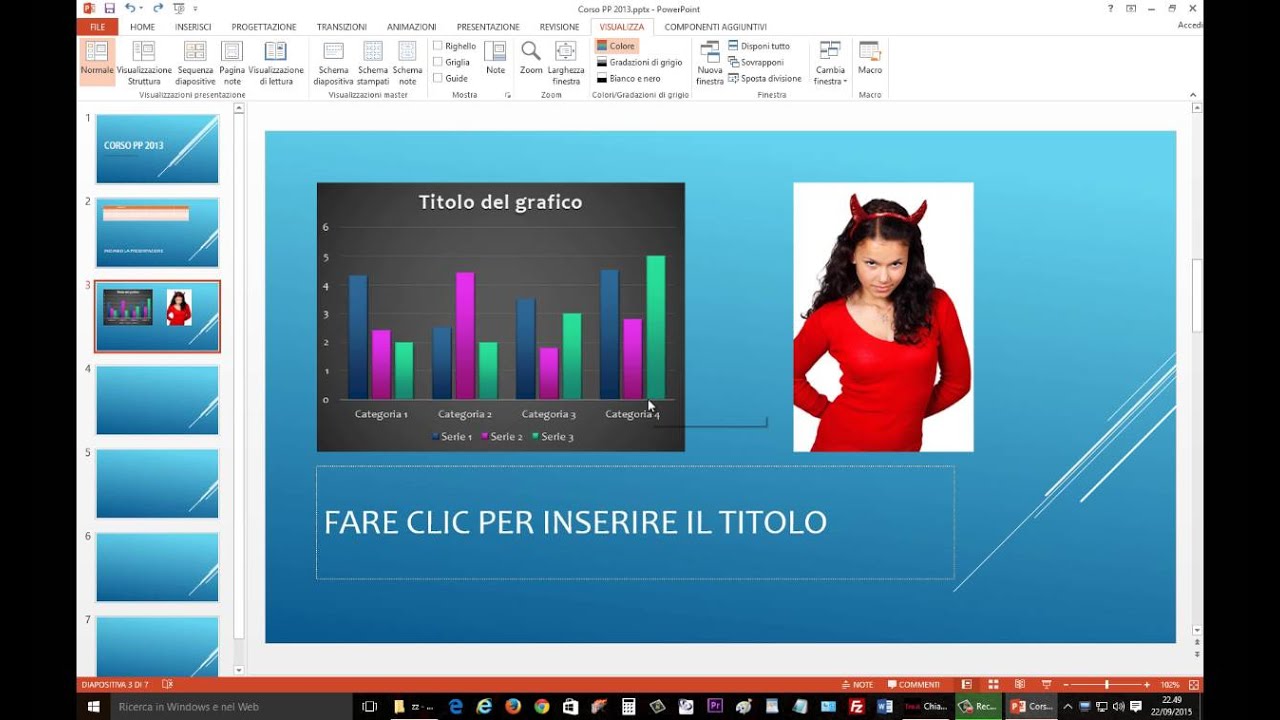Open undo history dropdown arrow

click(141, 8)
